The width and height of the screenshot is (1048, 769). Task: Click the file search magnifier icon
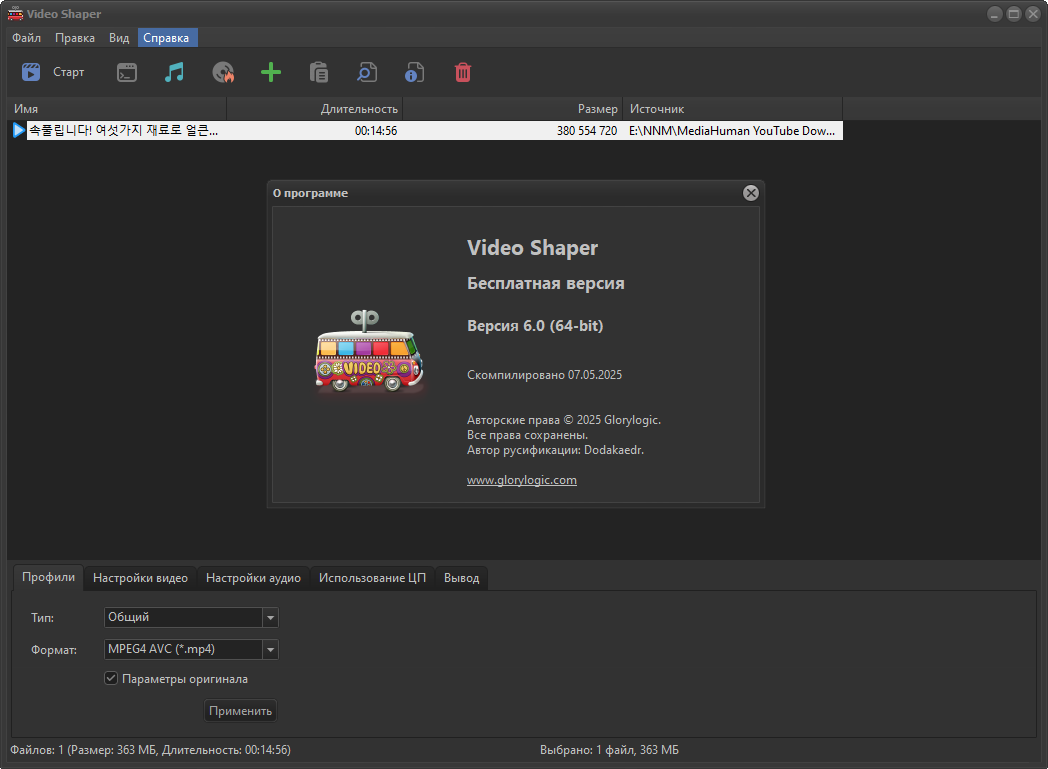367,72
